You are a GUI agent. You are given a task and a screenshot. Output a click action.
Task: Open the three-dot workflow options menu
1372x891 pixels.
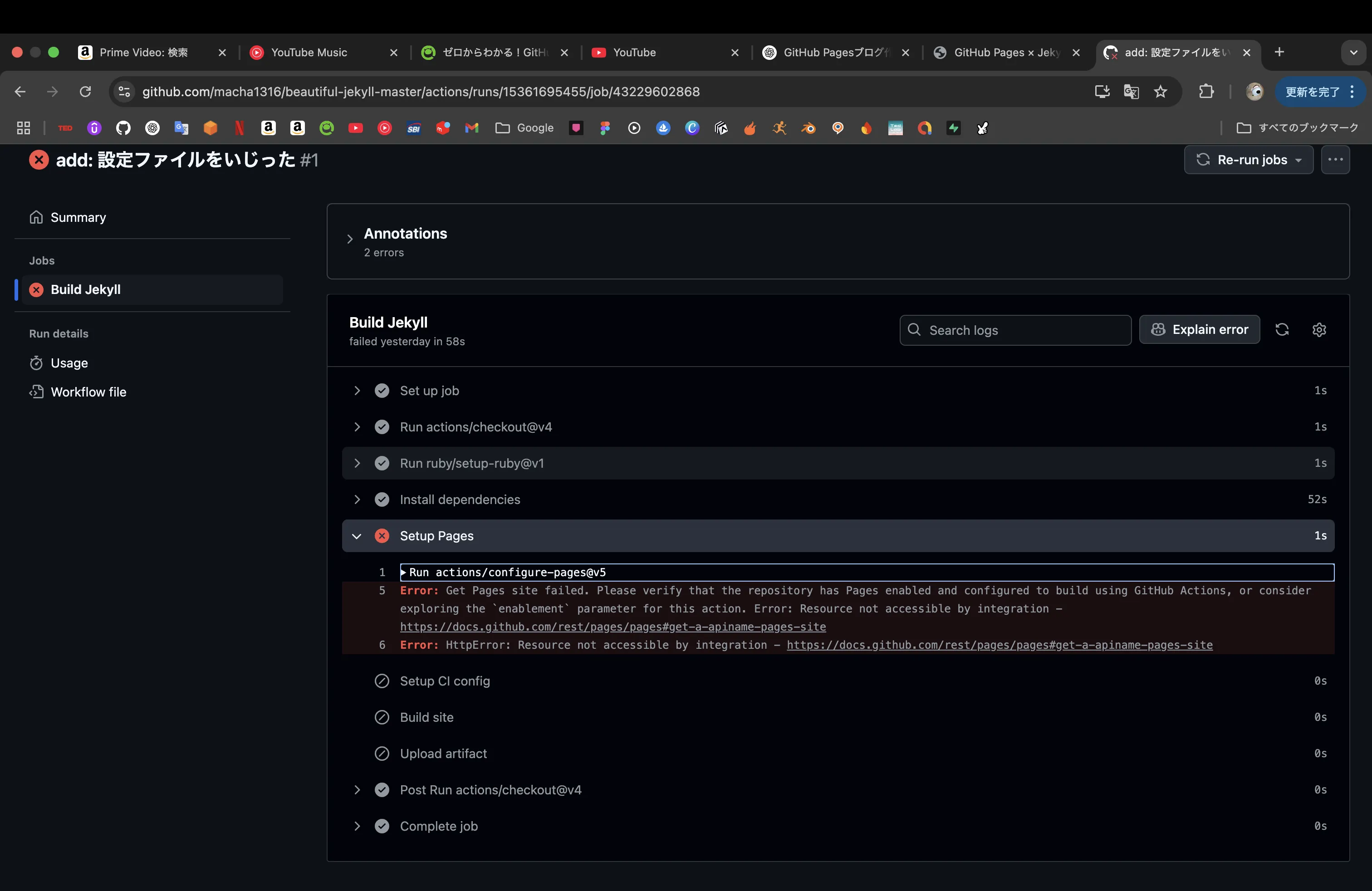[1335, 160]
